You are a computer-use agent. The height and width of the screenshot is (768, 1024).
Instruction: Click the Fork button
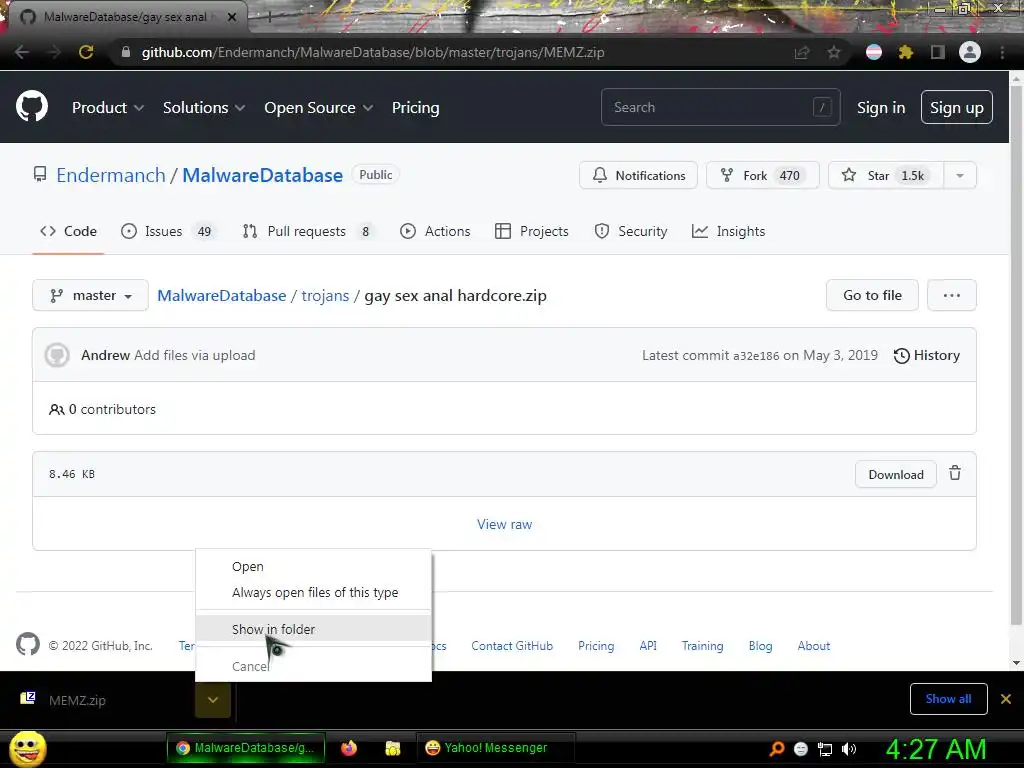coord(762,175)
